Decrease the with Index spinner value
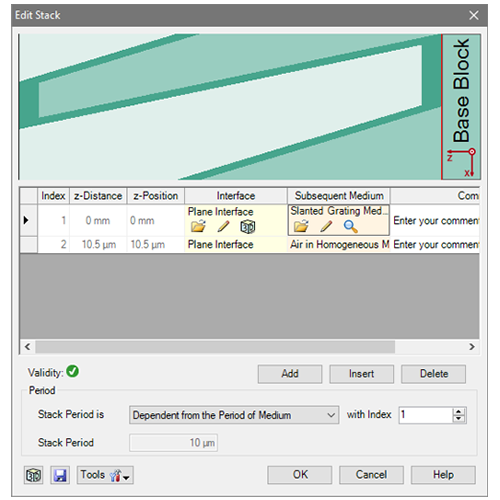 [459, 418]
